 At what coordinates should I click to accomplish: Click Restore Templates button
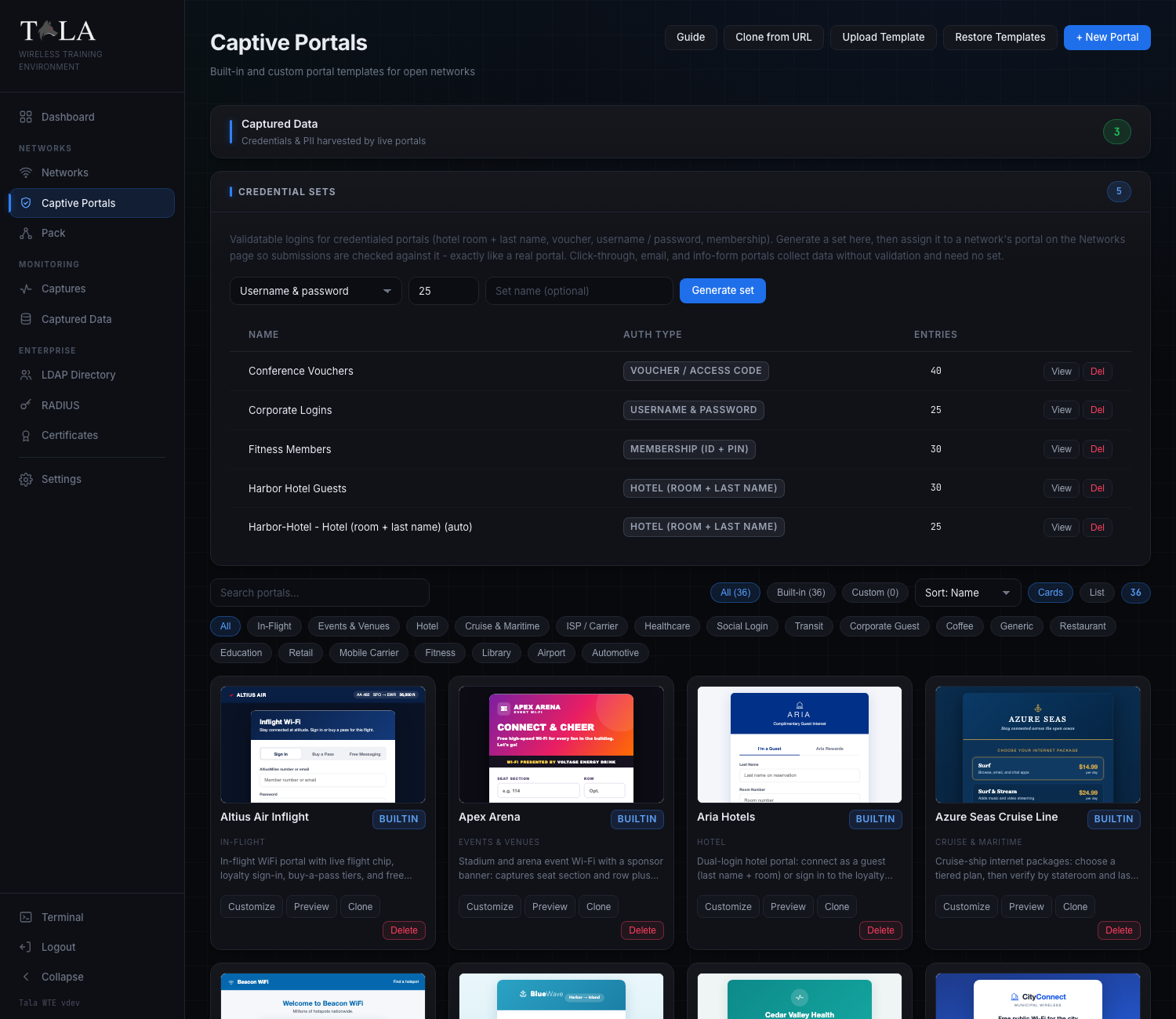1000,37
